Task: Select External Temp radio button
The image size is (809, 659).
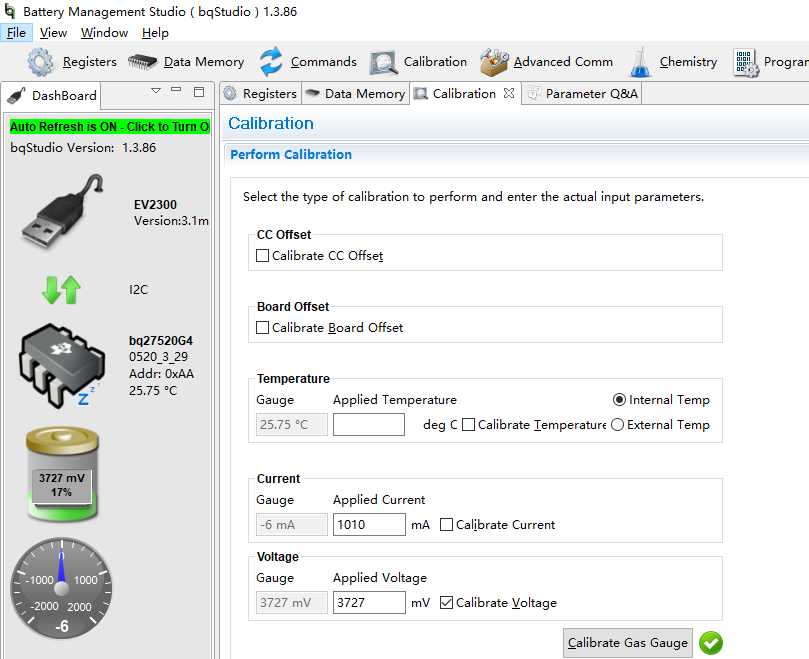Action: (x=618, y=425)
